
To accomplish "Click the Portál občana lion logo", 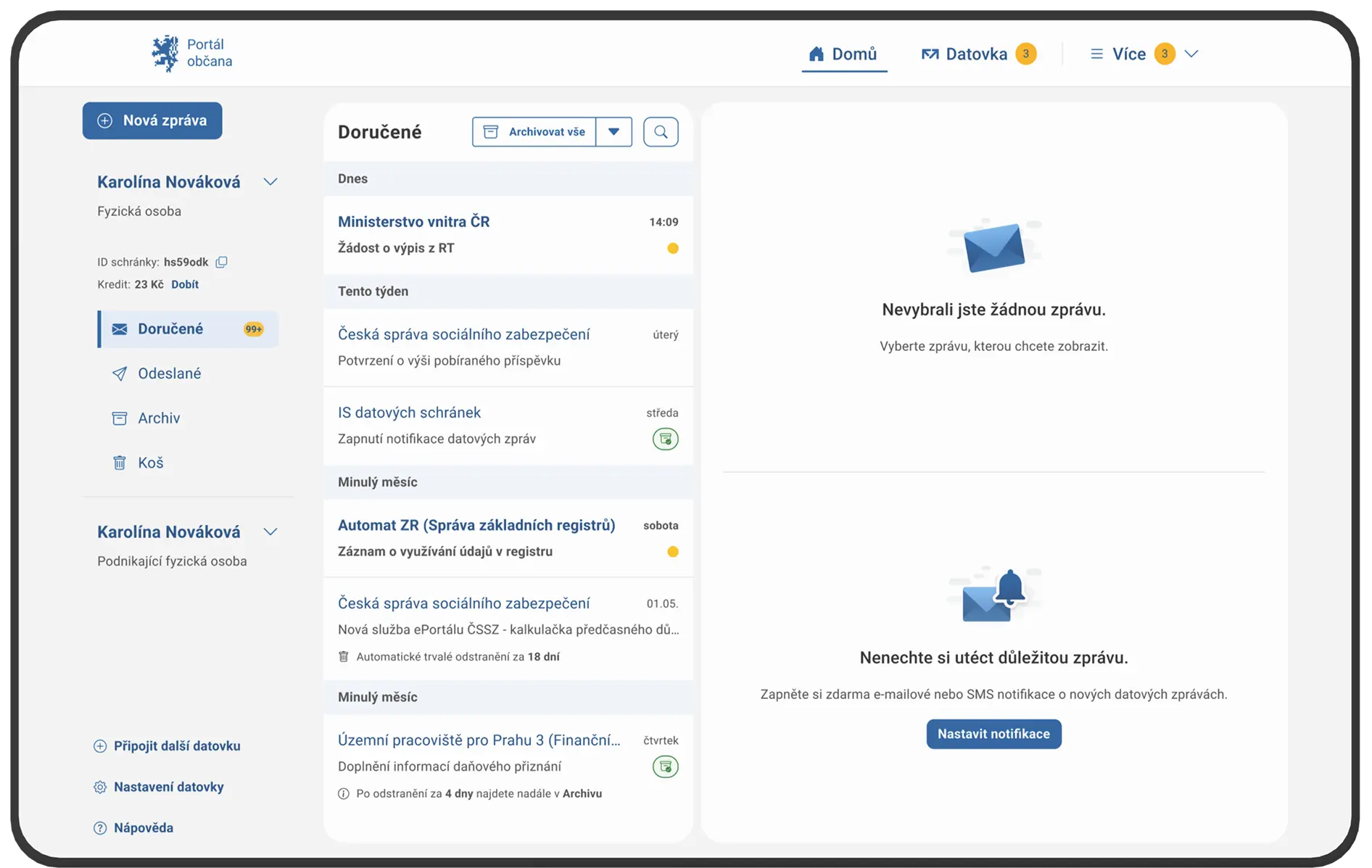I will 165,54.
